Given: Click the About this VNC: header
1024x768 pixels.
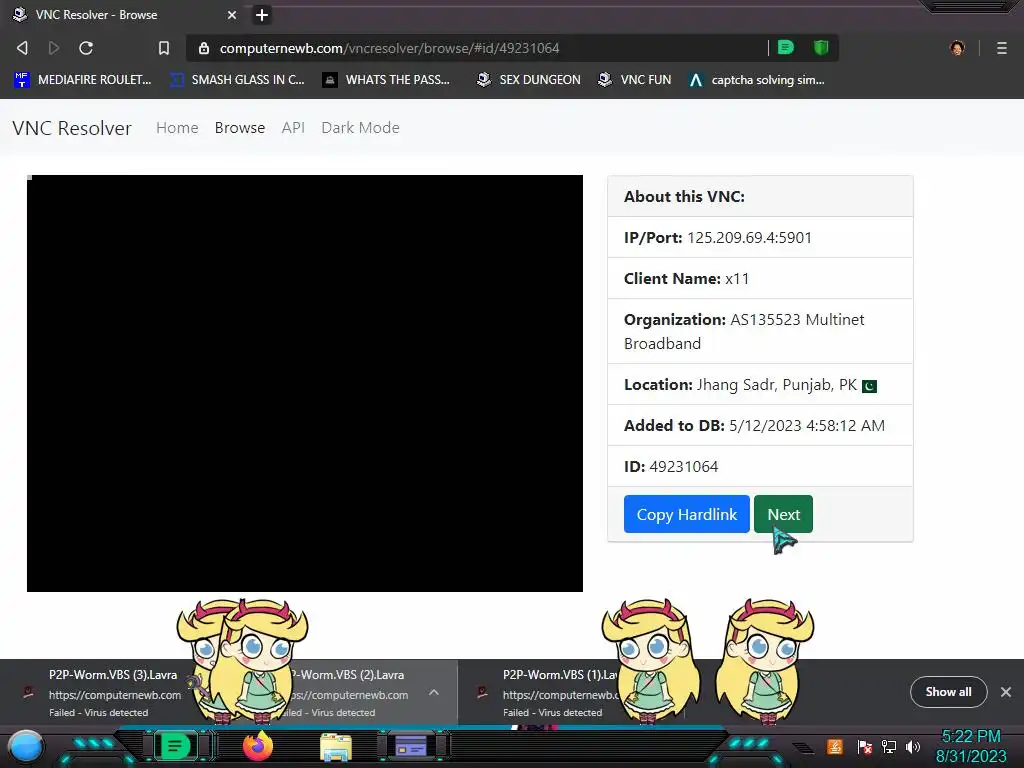Looking at the screenshot, I should (684, 197).
